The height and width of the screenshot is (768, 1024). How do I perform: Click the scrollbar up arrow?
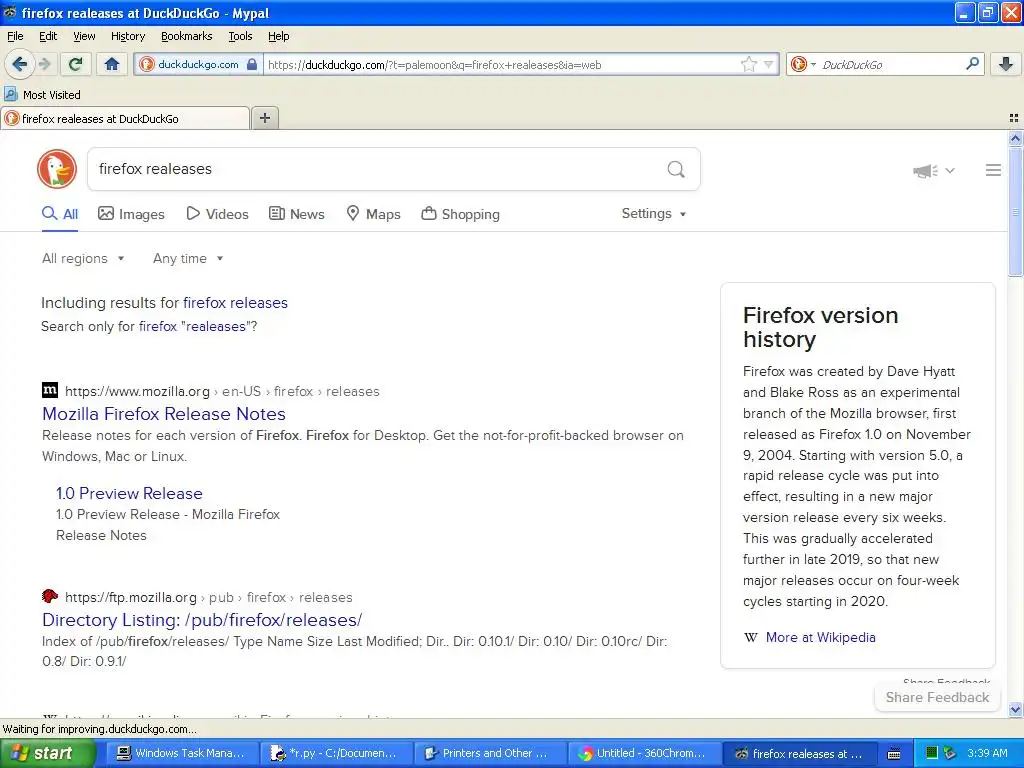point(1015,138)
